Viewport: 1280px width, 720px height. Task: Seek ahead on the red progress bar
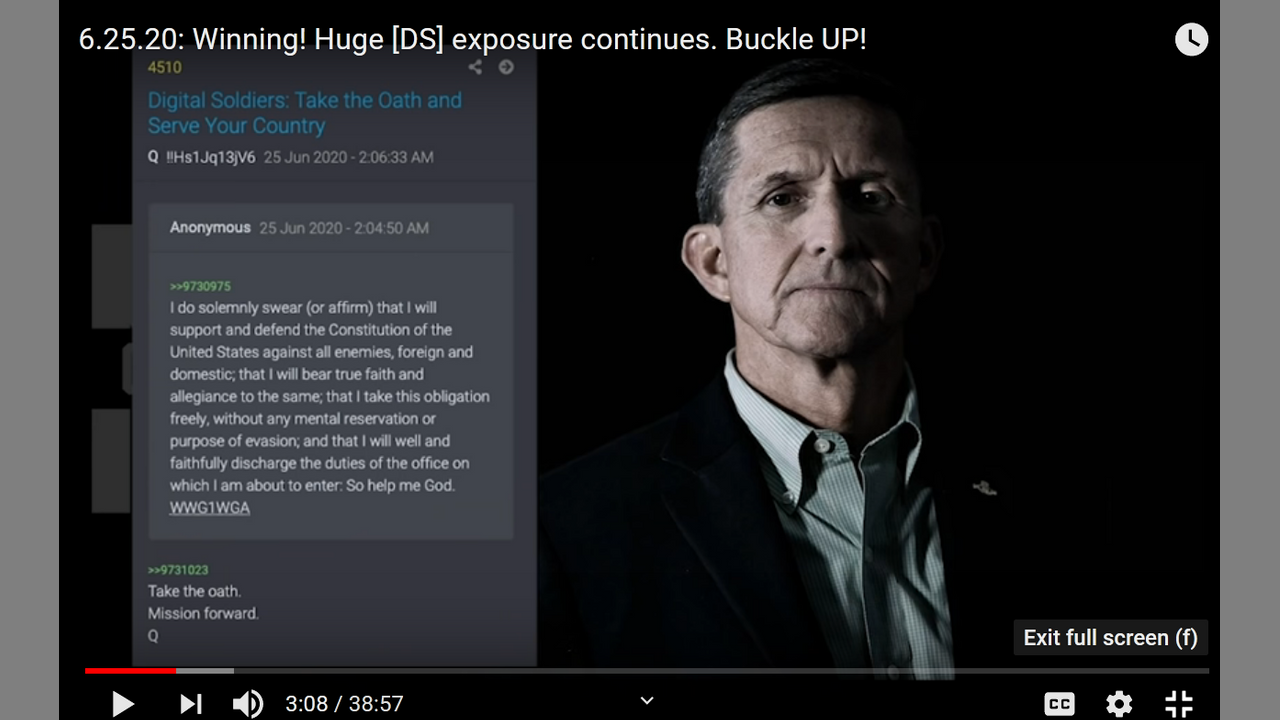click(x=647, y=670)
